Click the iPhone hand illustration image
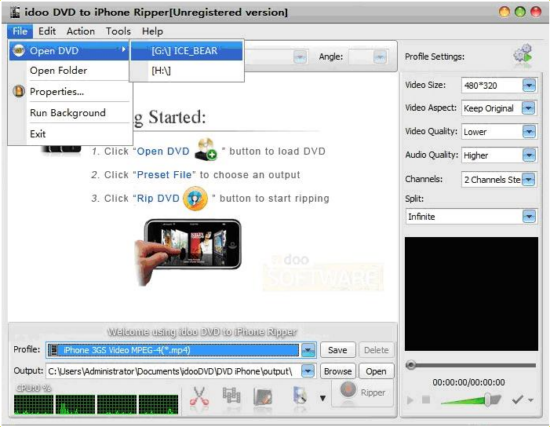 click(188, 251)
